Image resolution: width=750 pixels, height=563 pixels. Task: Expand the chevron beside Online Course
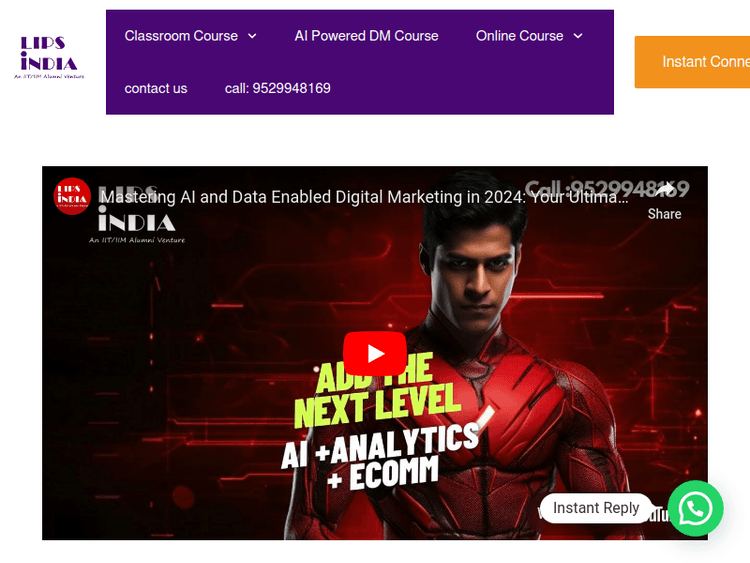(578, 36)
